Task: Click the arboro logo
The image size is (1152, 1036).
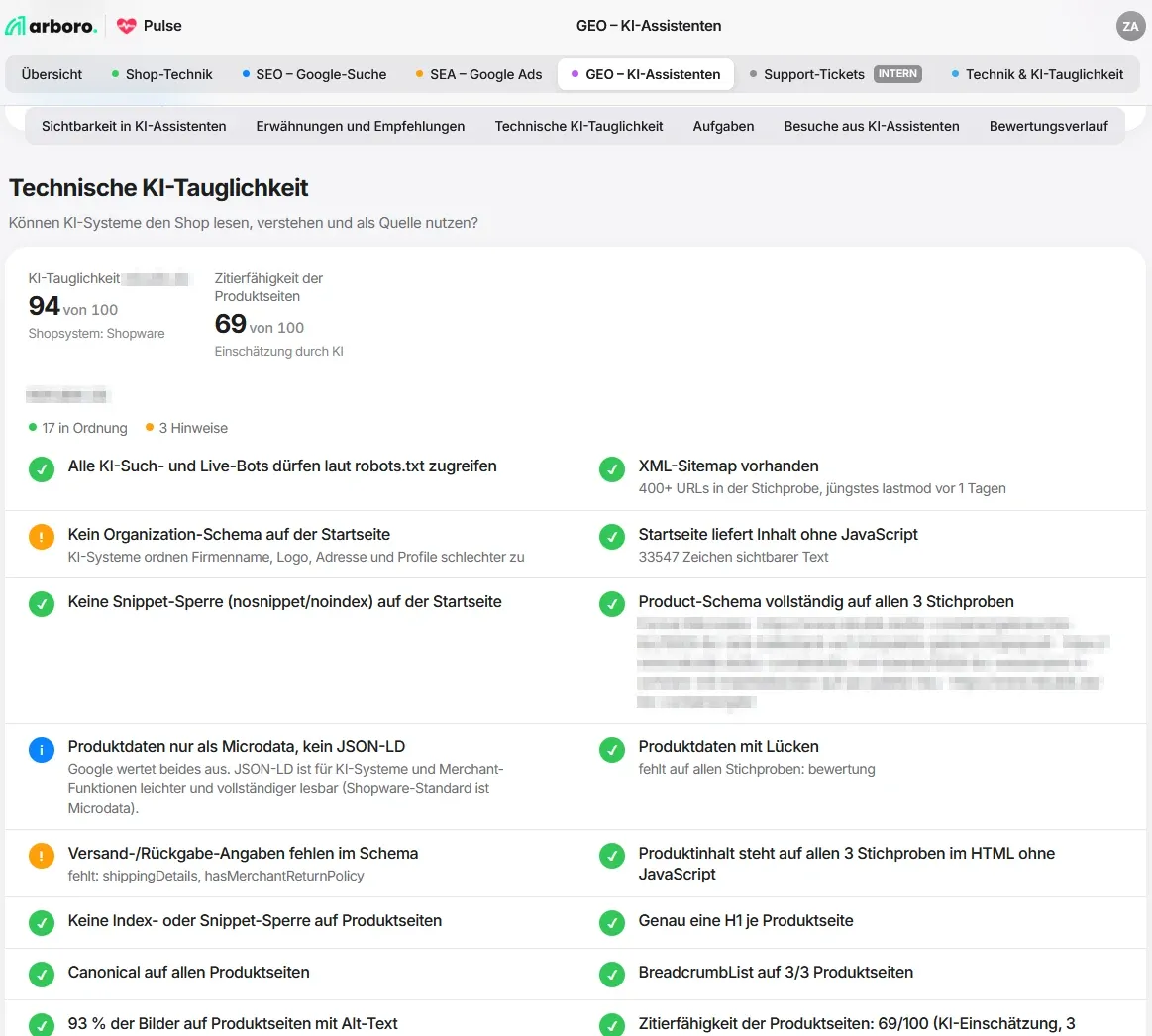Action: tap(51, 26)
